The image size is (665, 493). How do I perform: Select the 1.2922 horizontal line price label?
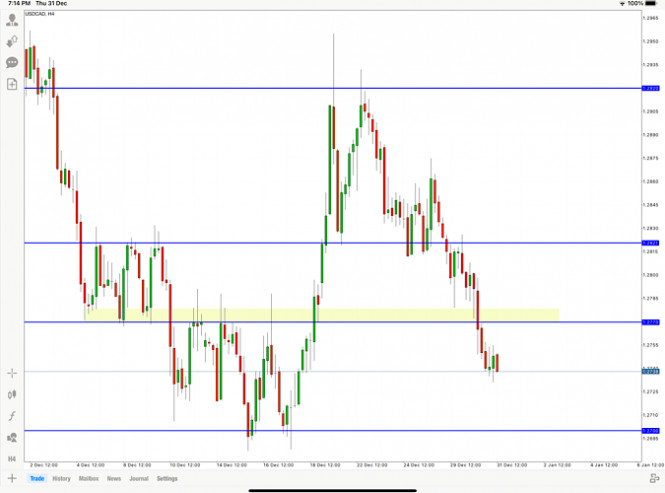click(651, 88)
